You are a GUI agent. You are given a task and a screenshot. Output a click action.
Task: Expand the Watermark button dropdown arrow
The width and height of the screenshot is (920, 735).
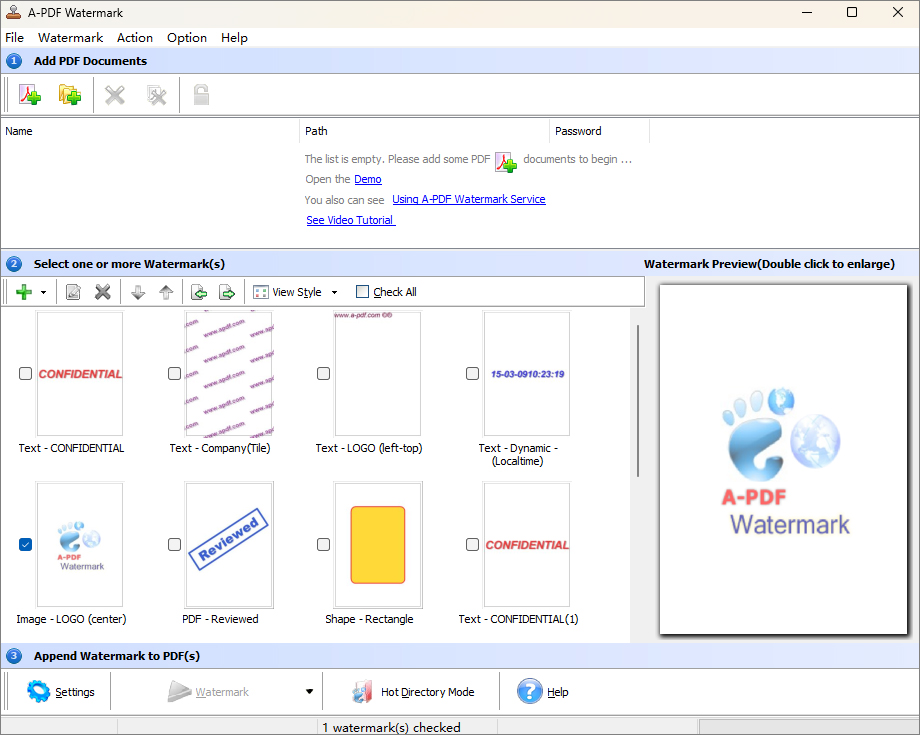(x=309, y=692)
